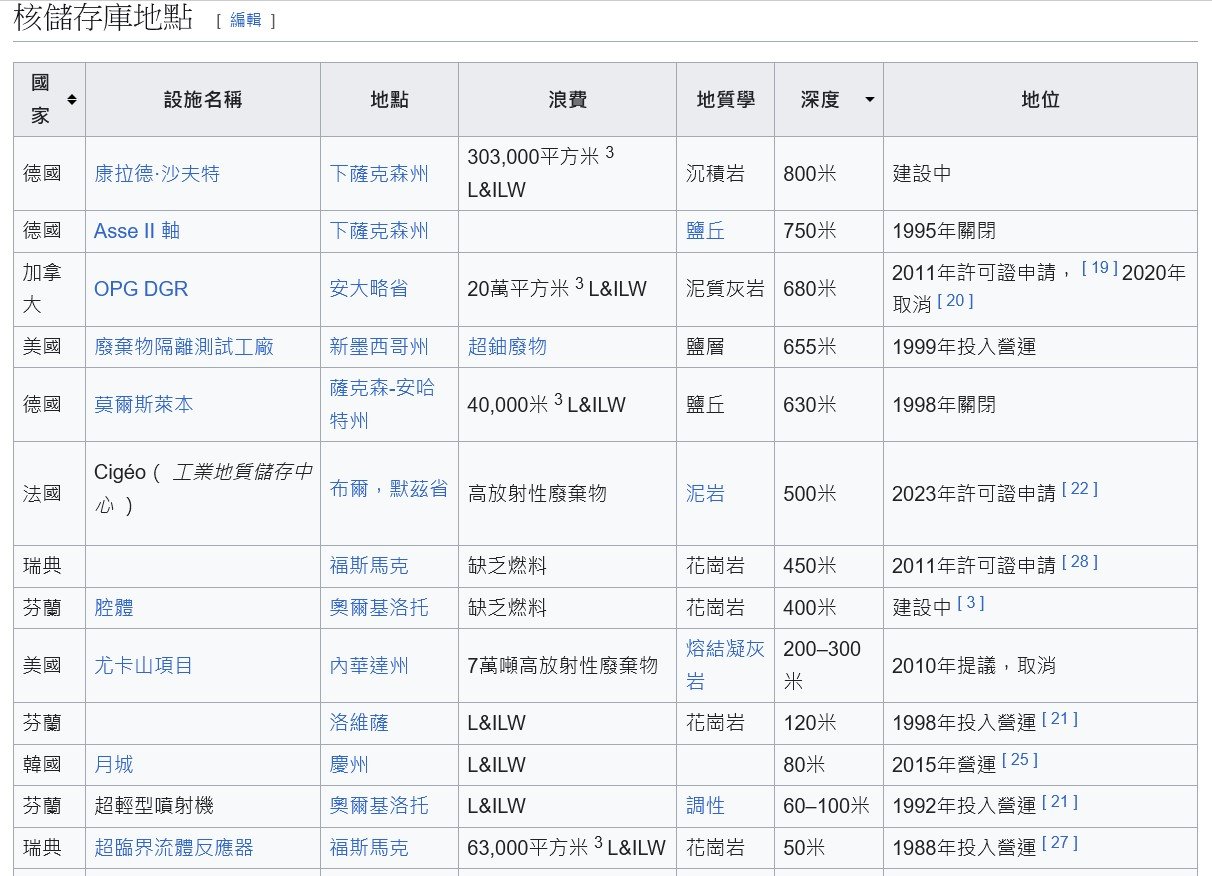1212x876 pixels.
Task: Click the 地質學 column header
Action: [x=726, y=100]
